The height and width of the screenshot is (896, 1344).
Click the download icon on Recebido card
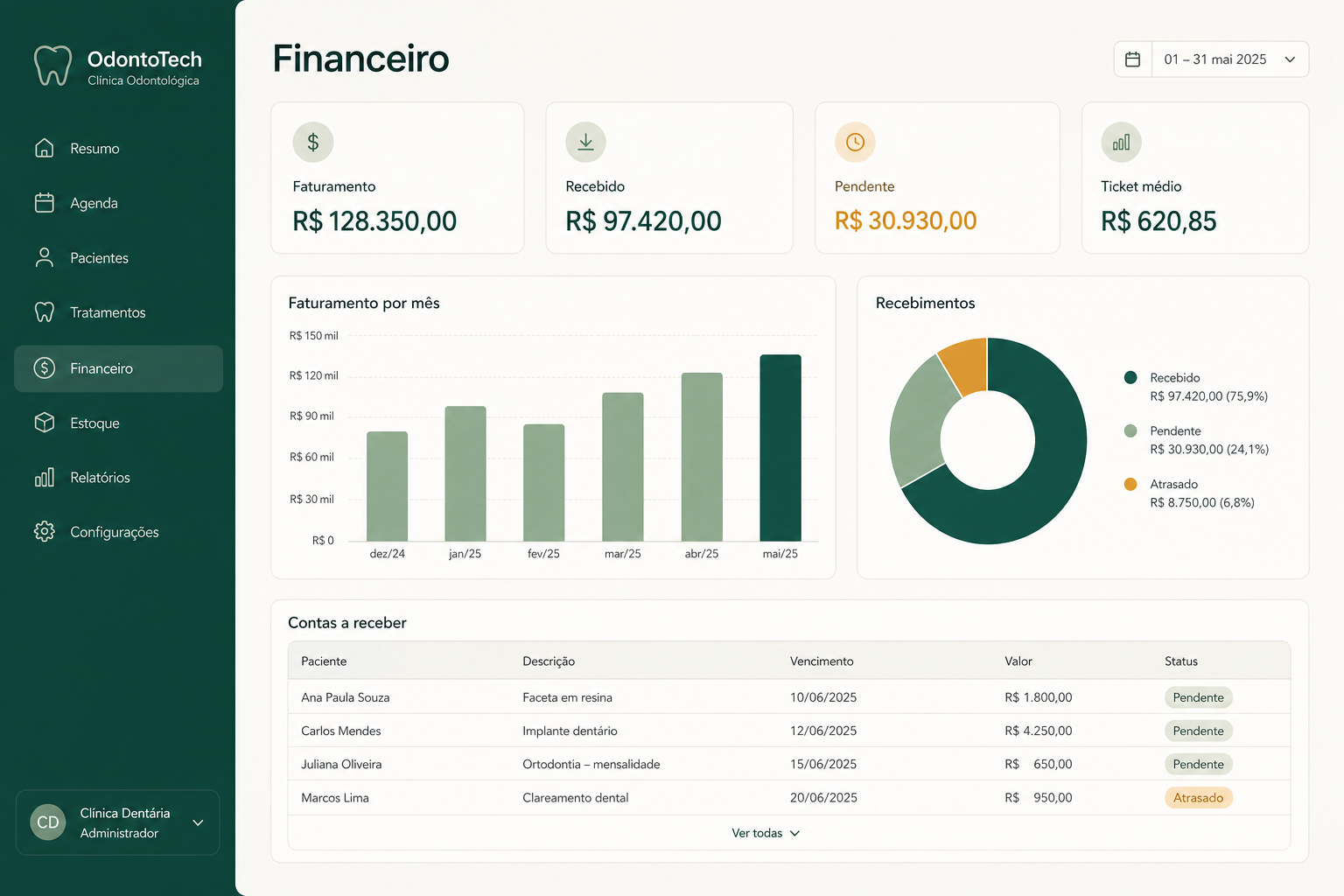click(586, 142)
